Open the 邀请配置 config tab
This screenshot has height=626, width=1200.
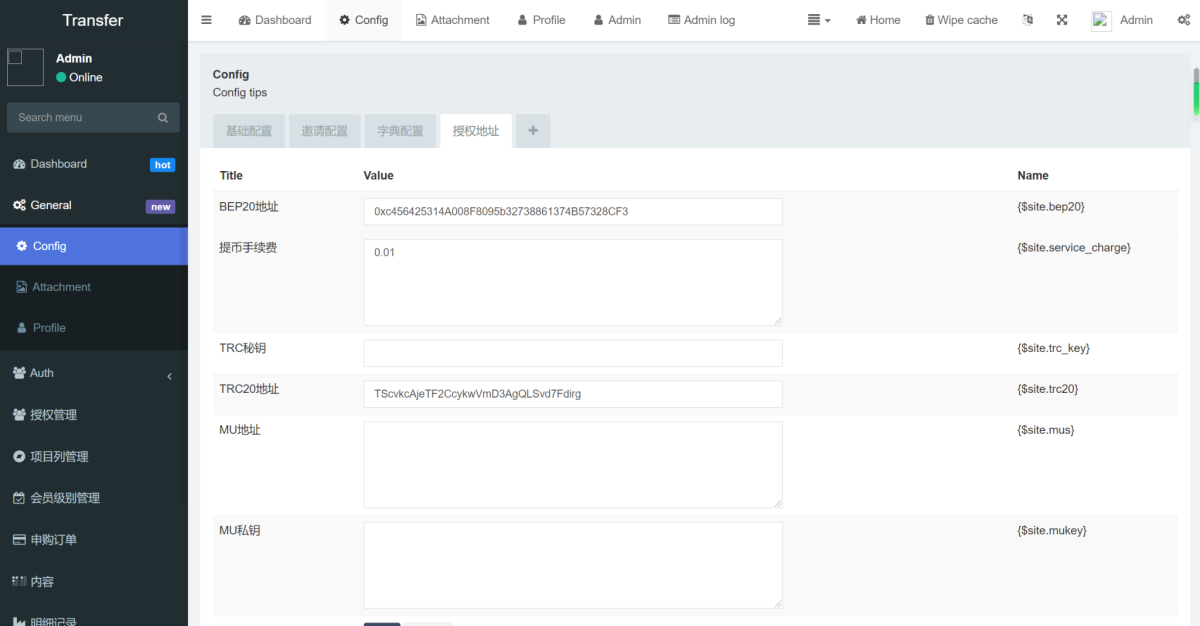pyautogui.click(x=325, y=131)
